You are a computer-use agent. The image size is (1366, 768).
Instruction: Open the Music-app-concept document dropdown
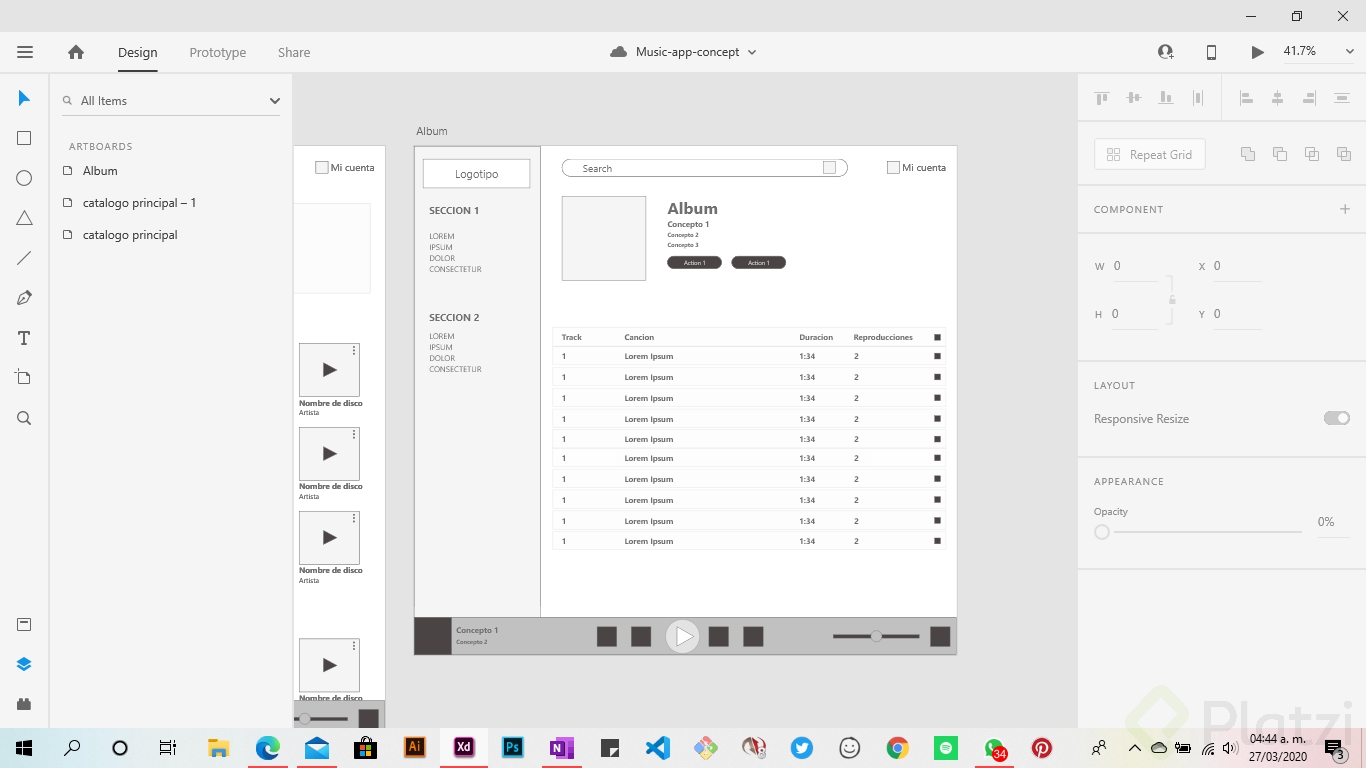tap(752, 52)
